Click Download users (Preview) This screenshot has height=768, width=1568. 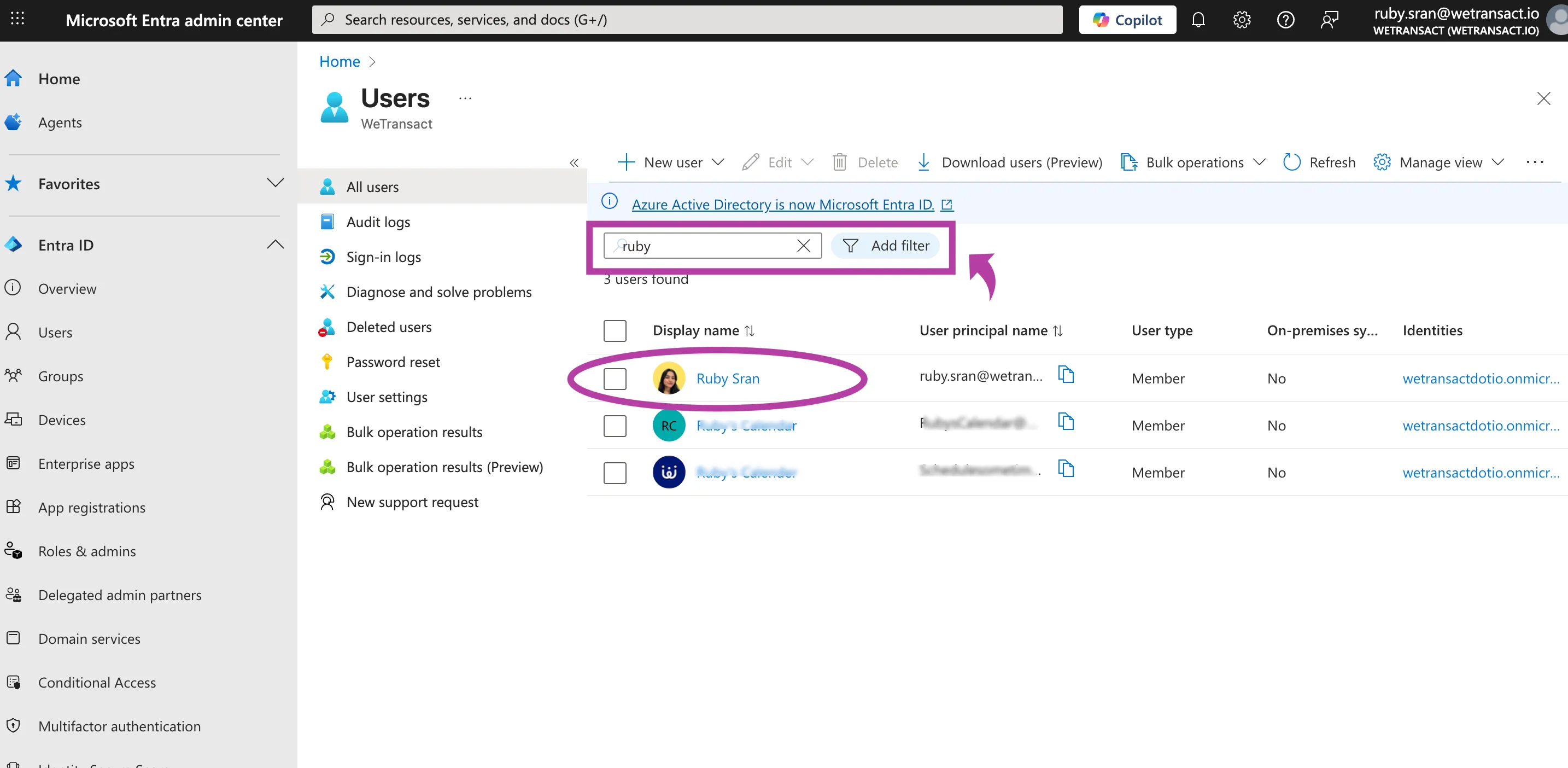(x=1009, y=162)
